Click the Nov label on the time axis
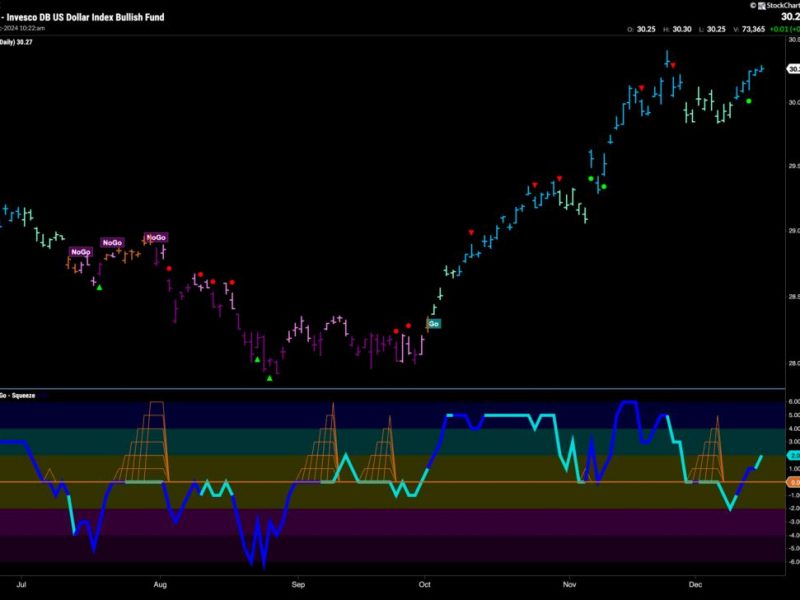This screenshot has width=800, height=600. [x=569, y=584]
